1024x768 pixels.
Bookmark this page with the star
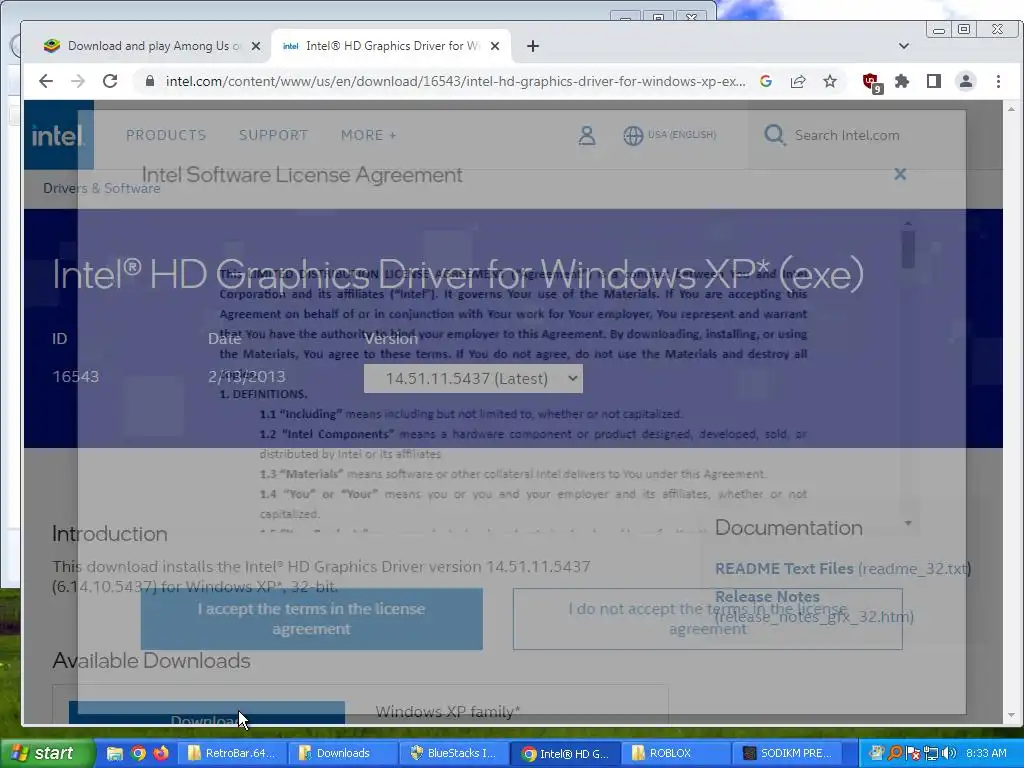pos(829,81)
